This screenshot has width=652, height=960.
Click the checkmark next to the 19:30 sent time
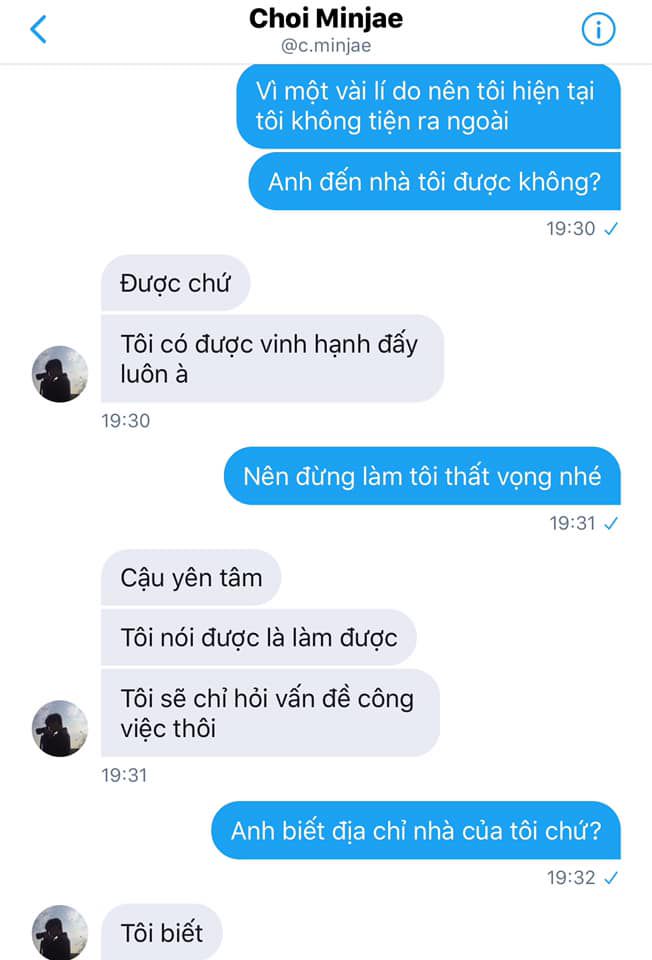[x=611, y=229]
